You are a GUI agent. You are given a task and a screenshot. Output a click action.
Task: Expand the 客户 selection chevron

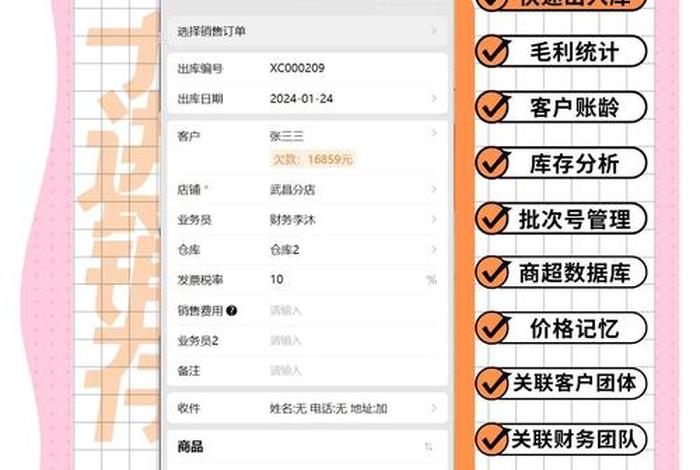click(x=433, y=133)
